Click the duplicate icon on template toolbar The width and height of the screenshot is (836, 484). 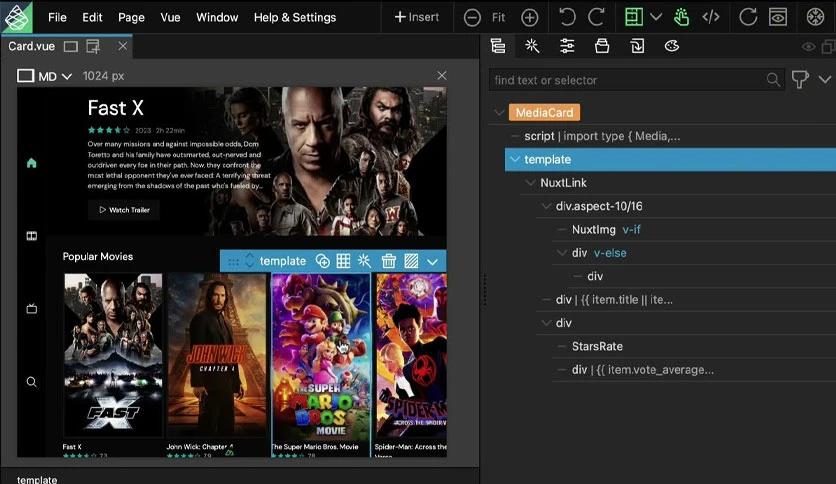point(323,261)
